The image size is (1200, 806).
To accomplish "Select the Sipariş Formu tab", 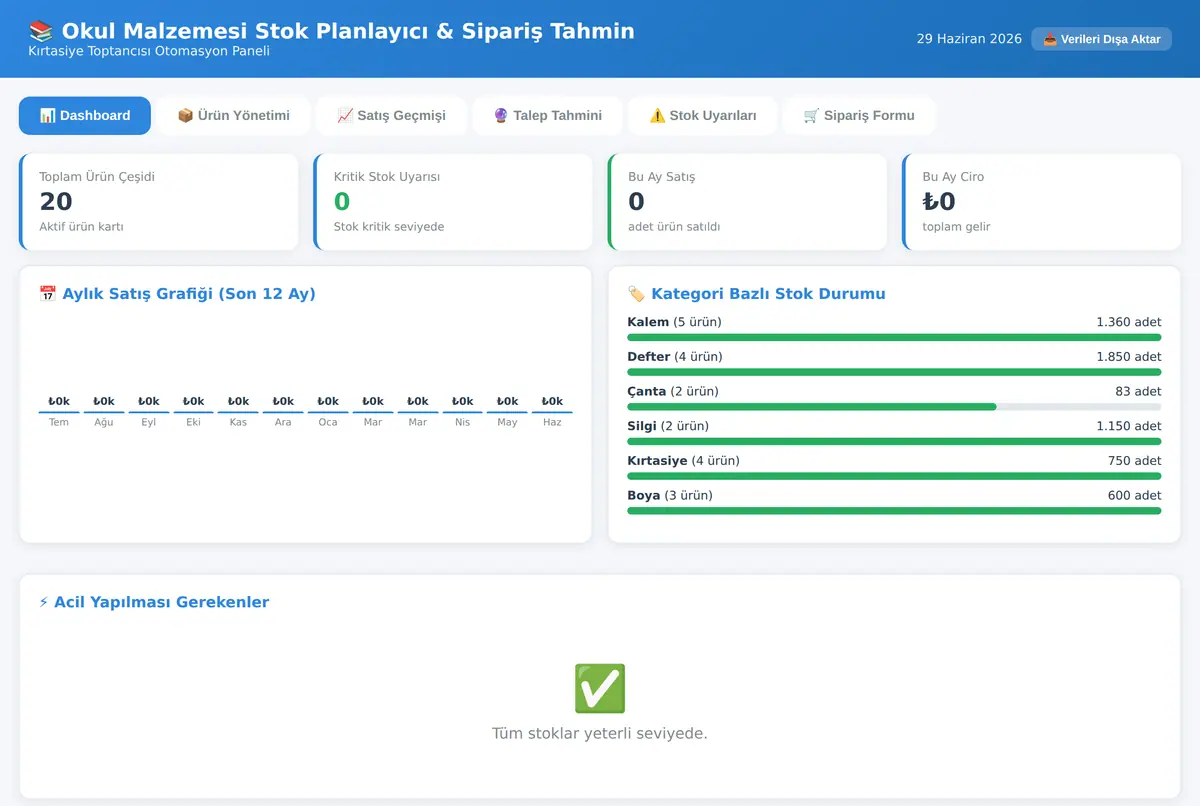I will pos(859,115).
